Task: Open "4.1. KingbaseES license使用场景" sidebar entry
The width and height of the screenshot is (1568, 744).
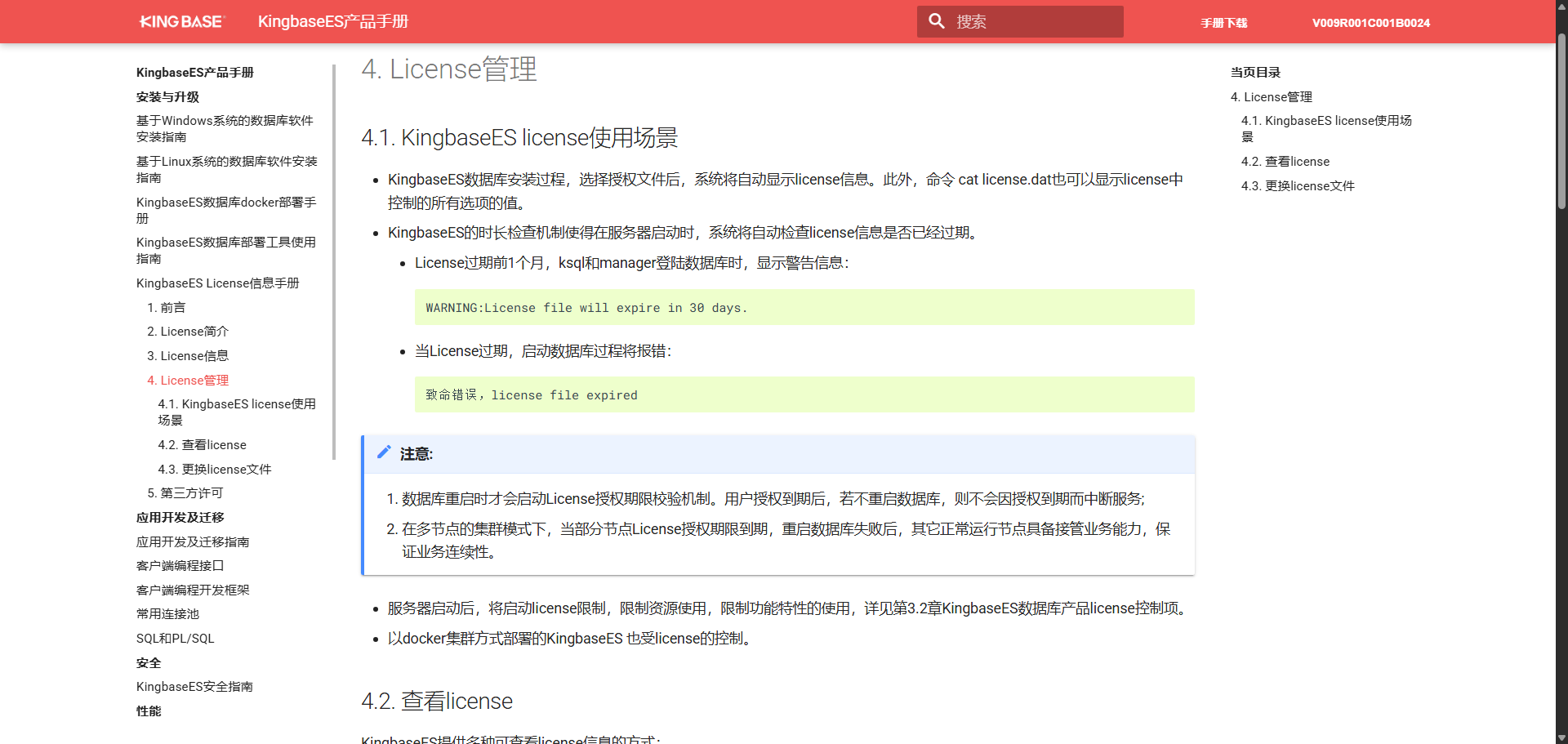Action: click(237, 412)
